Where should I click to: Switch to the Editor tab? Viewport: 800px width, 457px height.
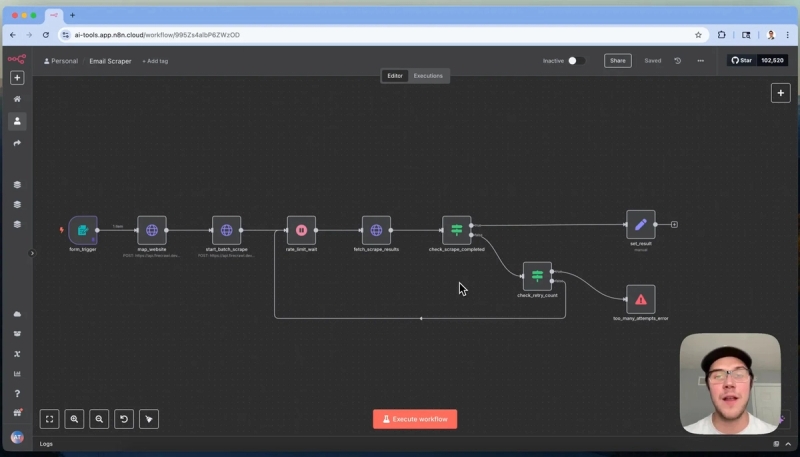pos(395,75)
